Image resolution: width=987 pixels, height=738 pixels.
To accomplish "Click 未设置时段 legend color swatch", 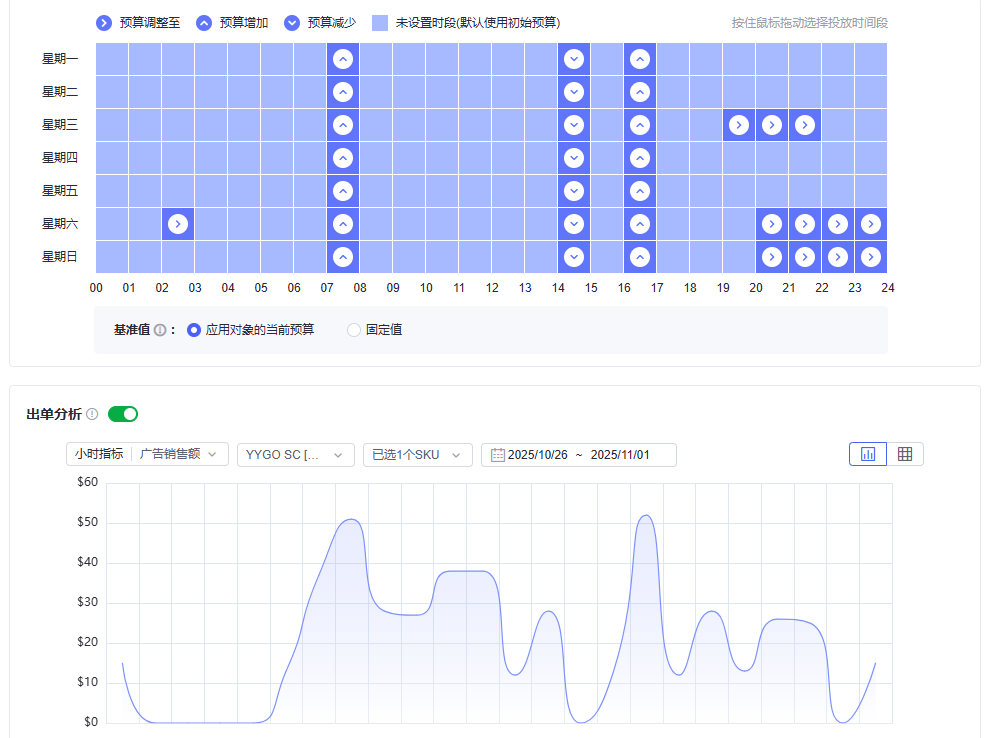I will click(x=380, y=22).
